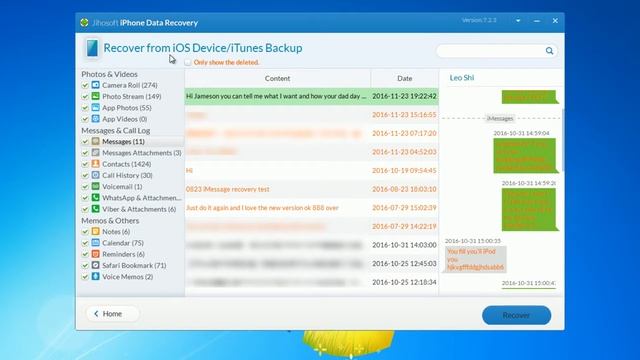This screenshot has height=360, width=640.
Task: Click the Messages category icon
Action: (x=96, y=141)
